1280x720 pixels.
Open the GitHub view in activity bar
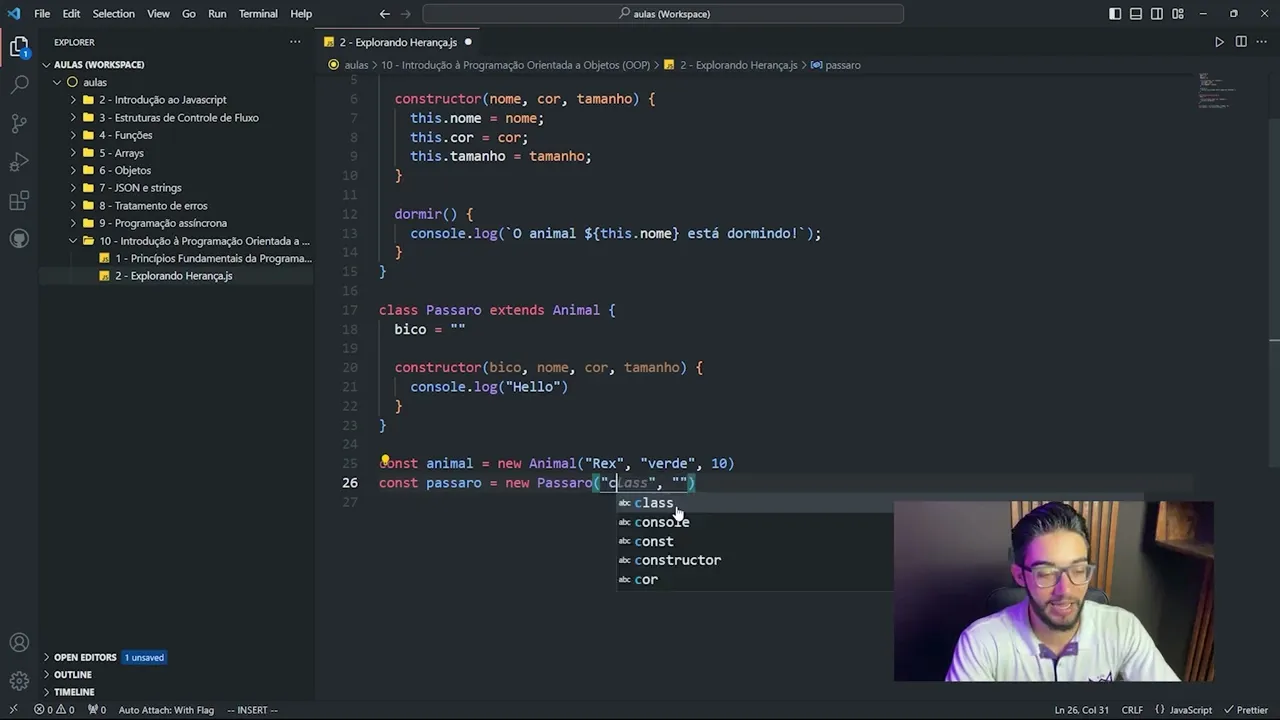(19, 239)
